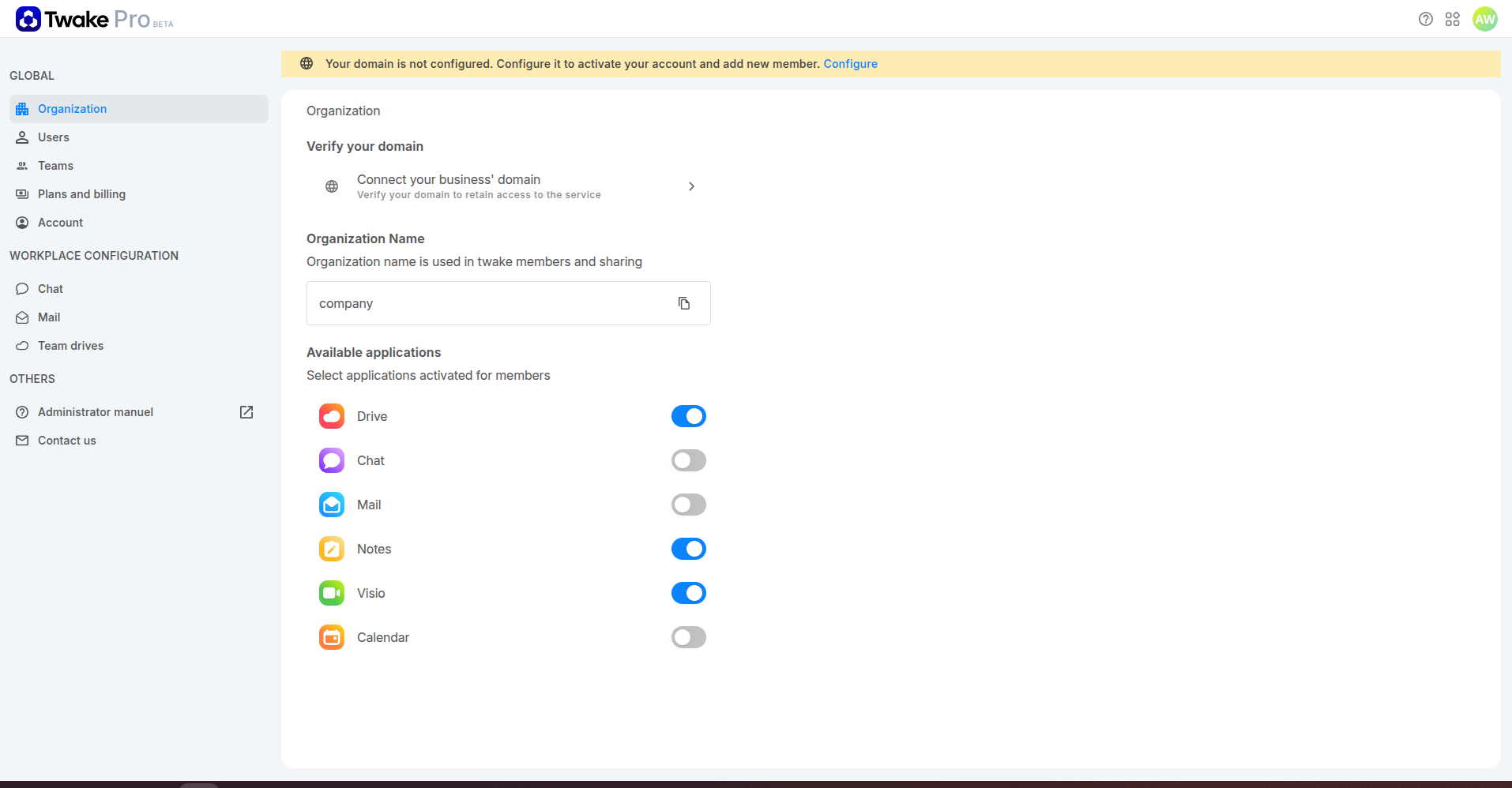The width and height of the screenshot is (1512, 788).
Task: Open Plans and billing
Action: pos(139,194)
